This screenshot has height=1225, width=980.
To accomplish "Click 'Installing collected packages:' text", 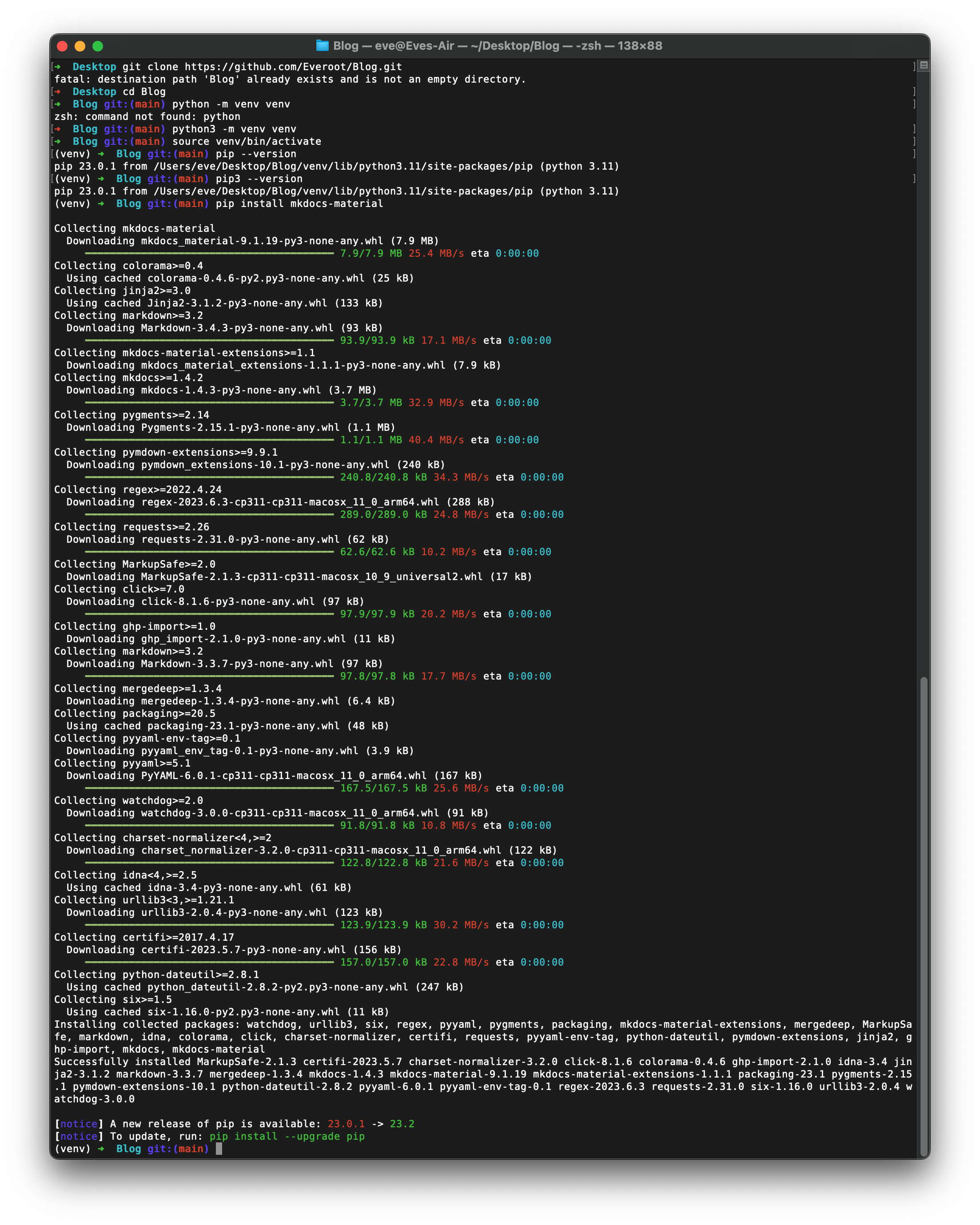I will point(147,1024).
